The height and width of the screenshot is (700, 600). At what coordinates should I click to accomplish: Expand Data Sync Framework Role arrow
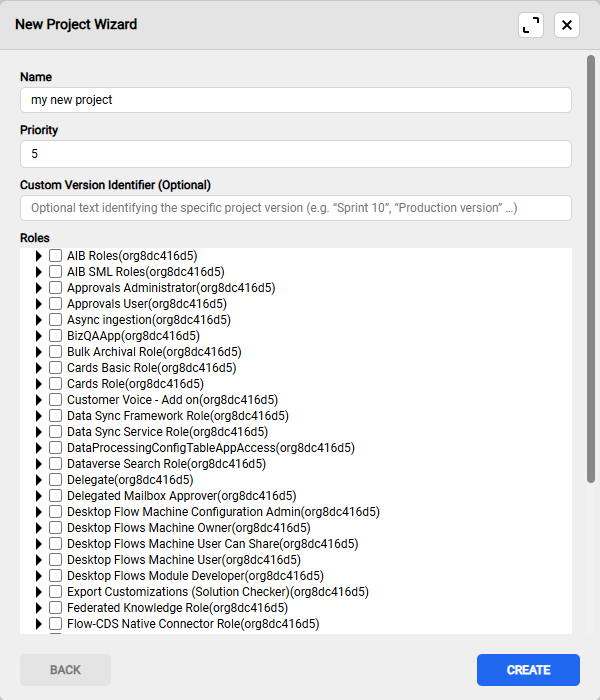coord(39,416)
